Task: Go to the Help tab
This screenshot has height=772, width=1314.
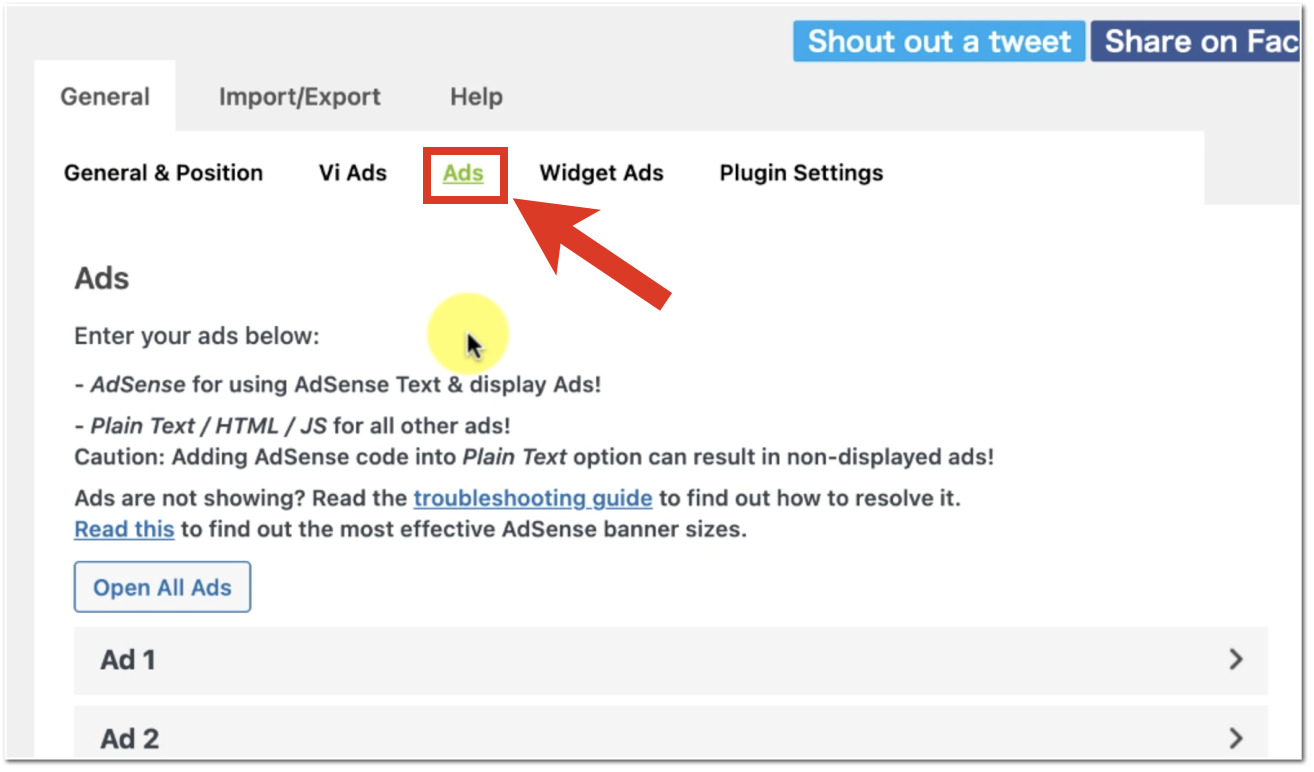Action: tap(476, 97)
